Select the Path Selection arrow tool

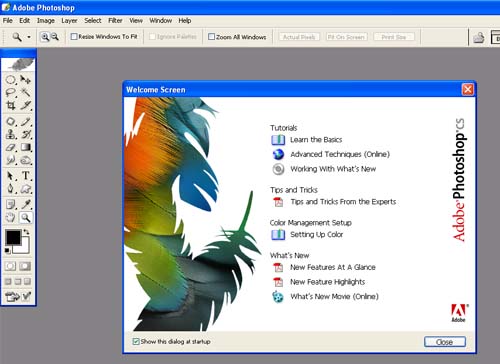(x=11, y=176)
